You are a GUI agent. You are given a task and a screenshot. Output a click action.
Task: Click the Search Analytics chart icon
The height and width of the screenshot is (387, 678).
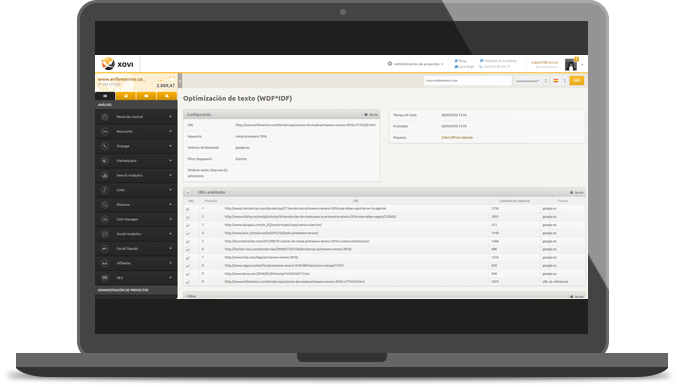[x=105, y=176]
